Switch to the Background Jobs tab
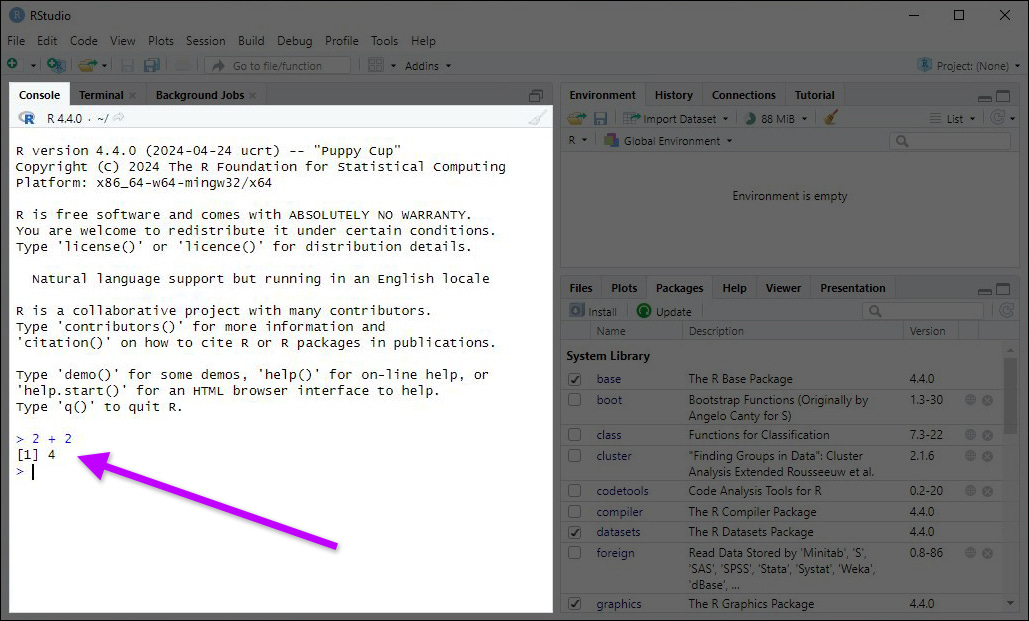 (x=200, y=95)
